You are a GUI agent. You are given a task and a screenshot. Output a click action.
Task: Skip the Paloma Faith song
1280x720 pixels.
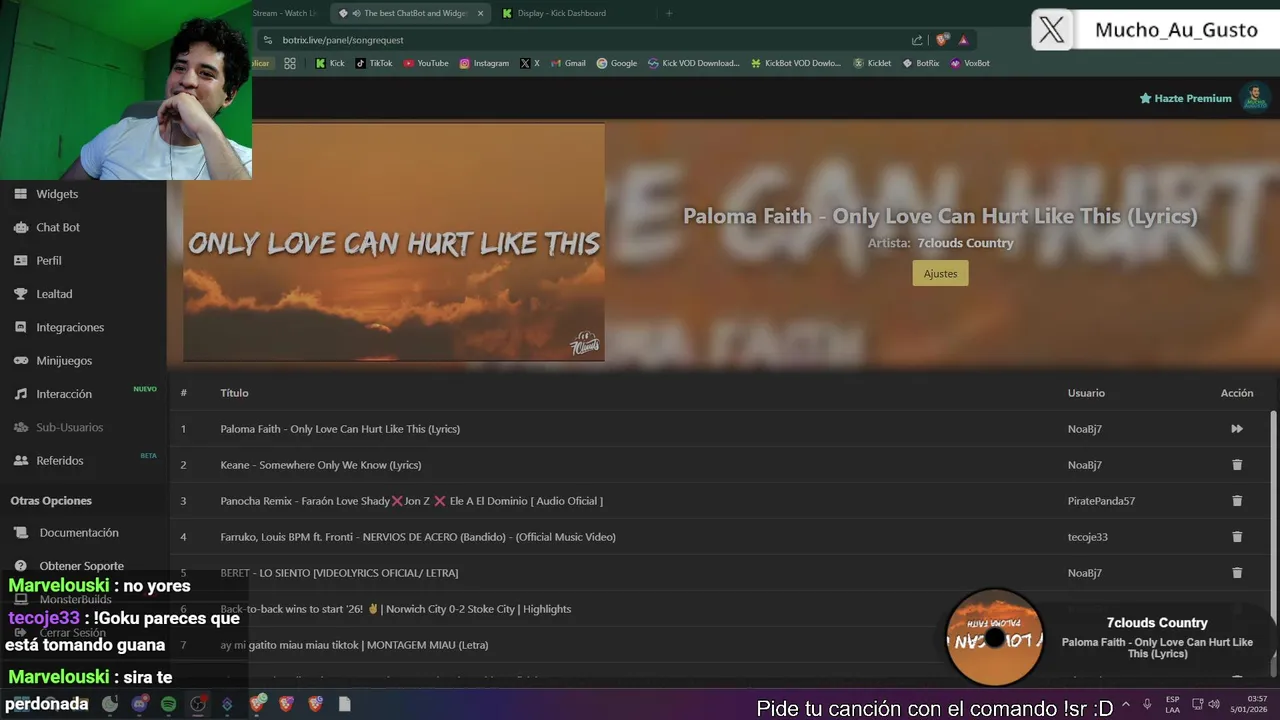[1237, 429]
